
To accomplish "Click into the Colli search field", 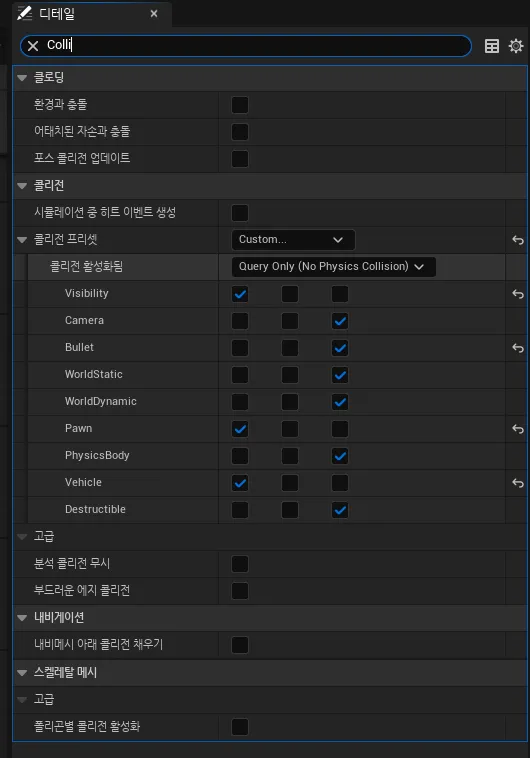I will 246,46.
